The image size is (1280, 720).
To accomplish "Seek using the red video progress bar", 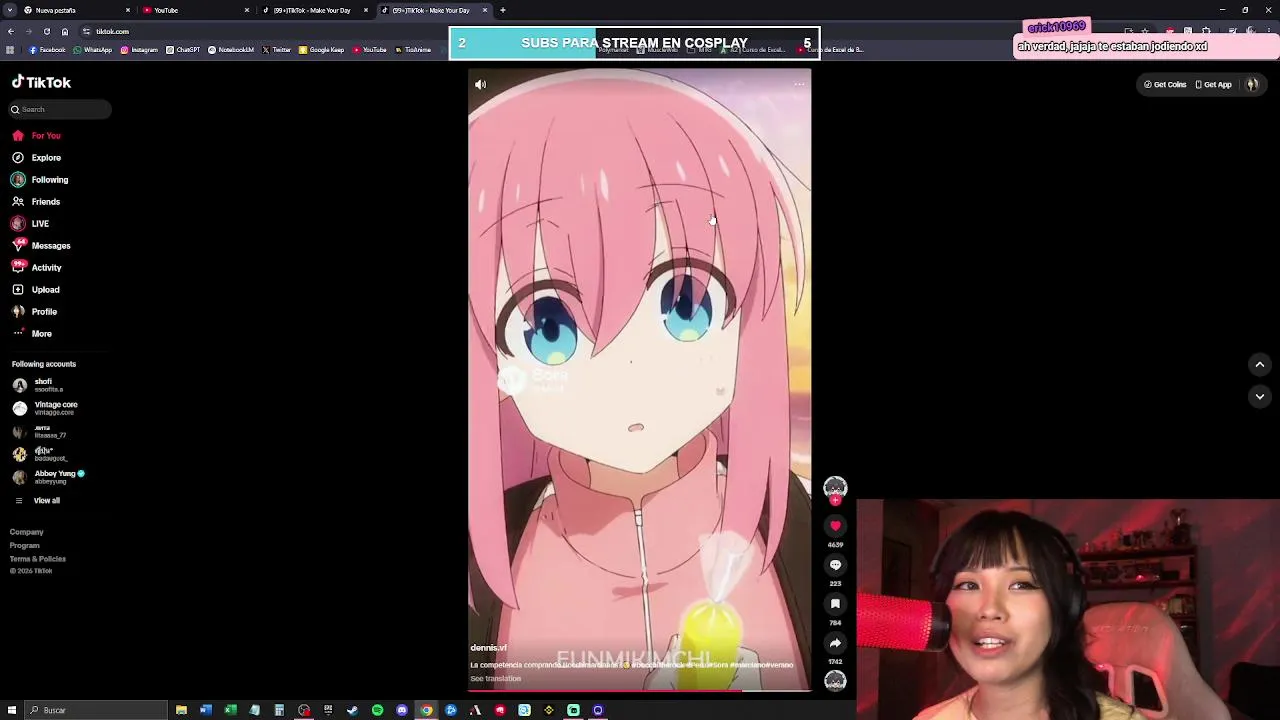I will 640,690.
